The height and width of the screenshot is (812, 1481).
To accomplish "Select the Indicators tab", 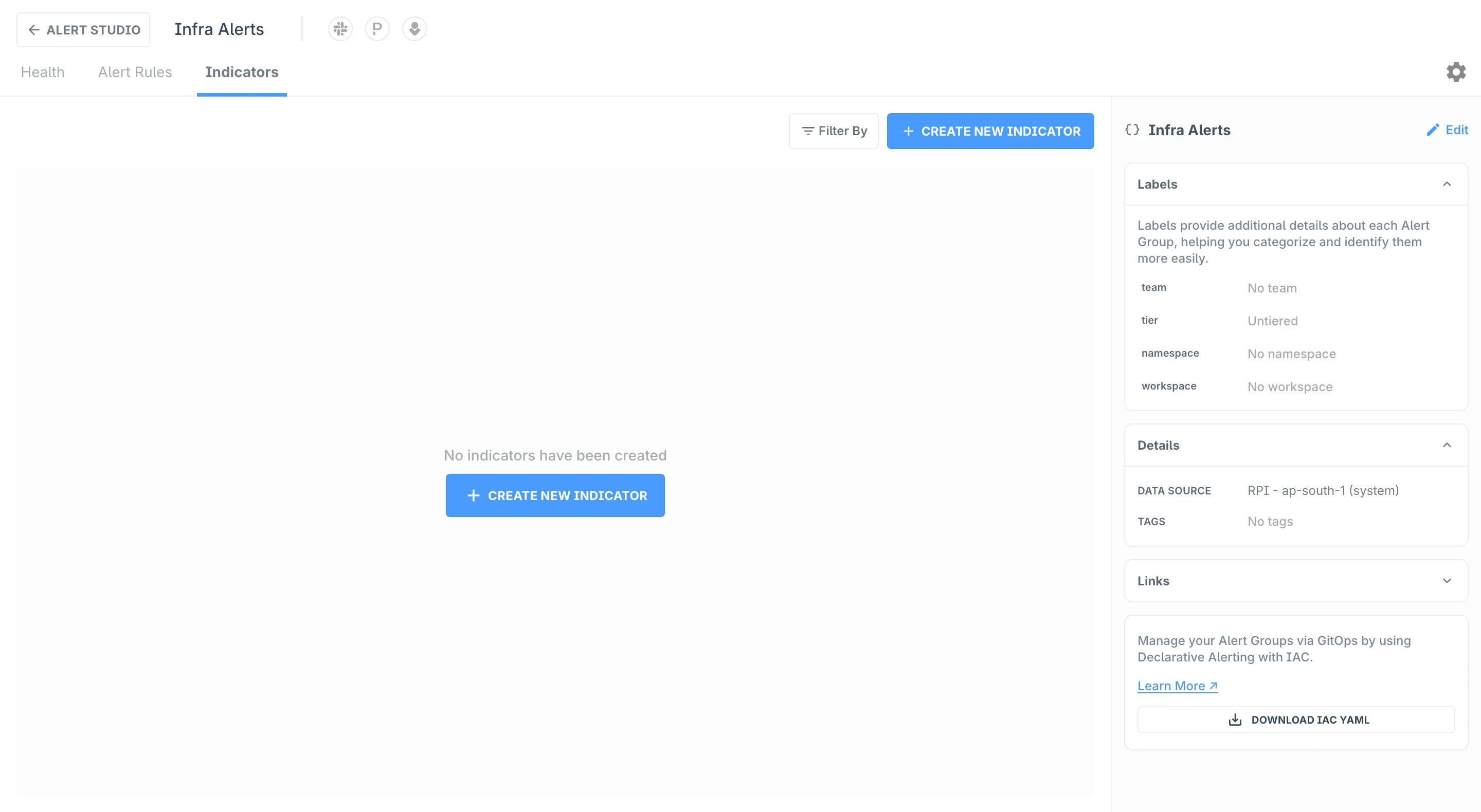I will 242,72.
